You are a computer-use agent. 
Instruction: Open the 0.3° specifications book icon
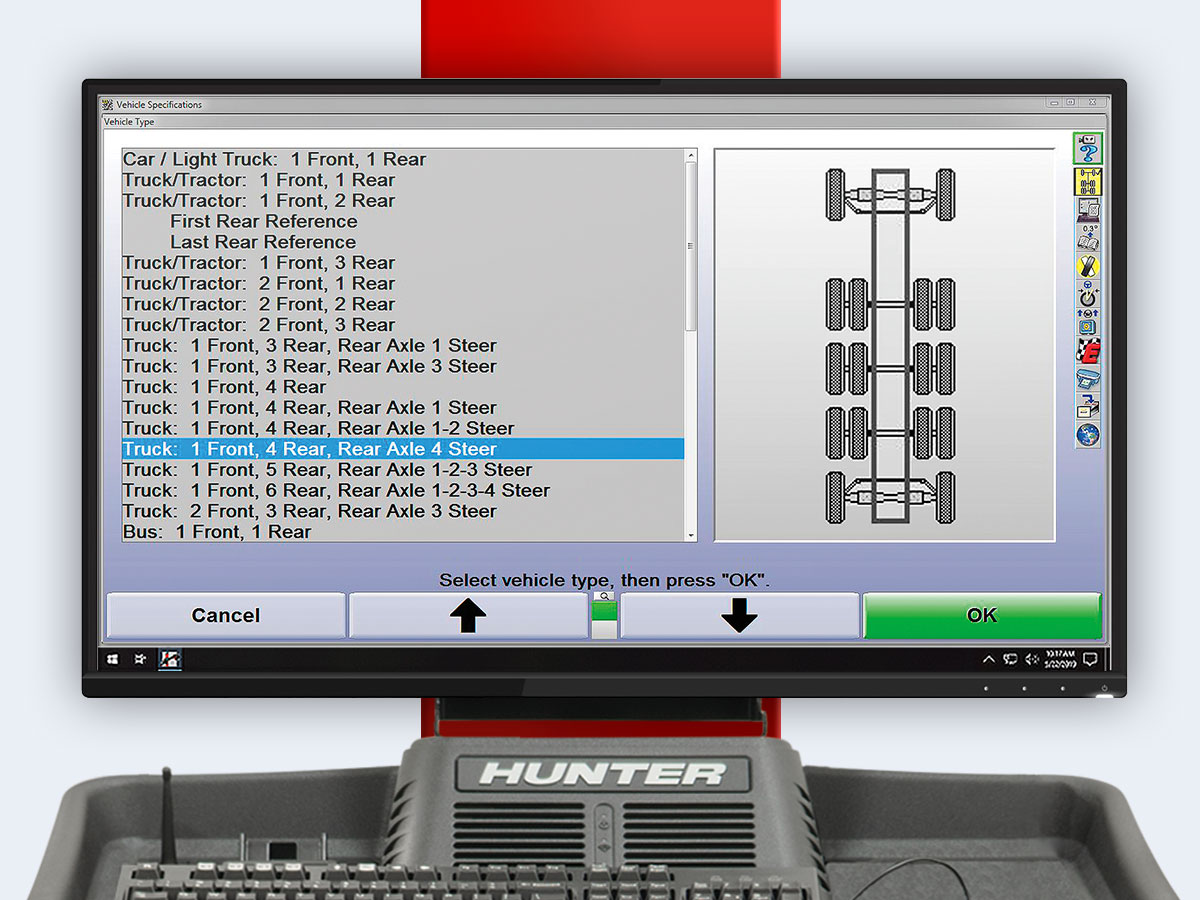(x=1087, y=237)
